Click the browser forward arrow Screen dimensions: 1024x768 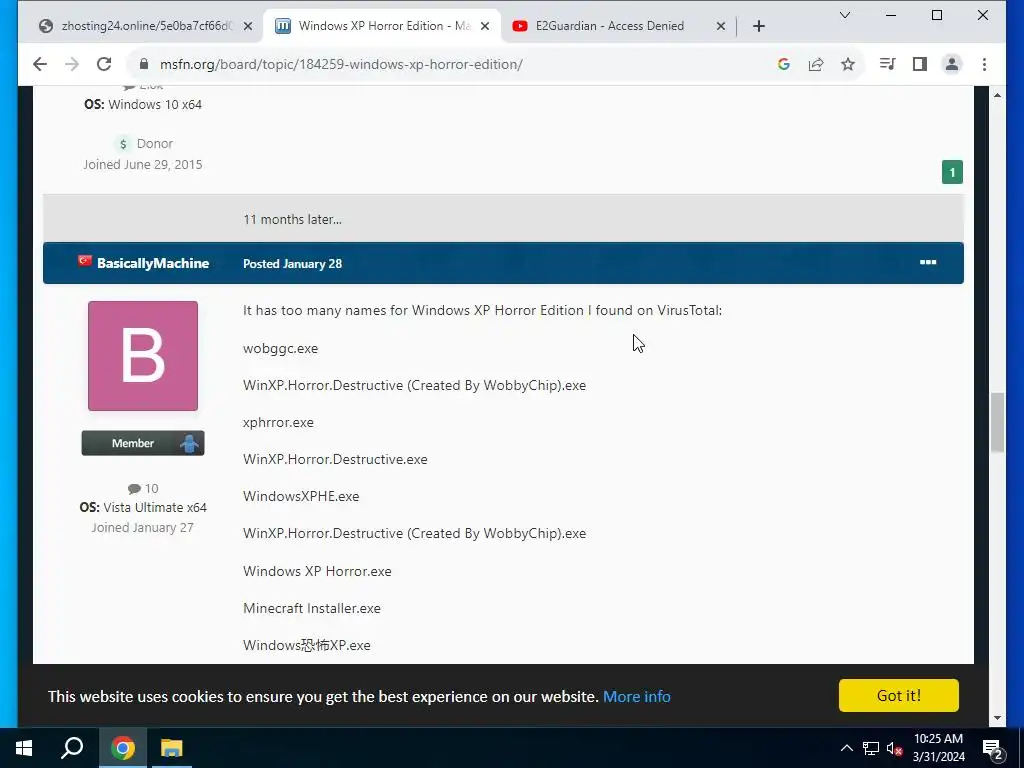point(72,64)
